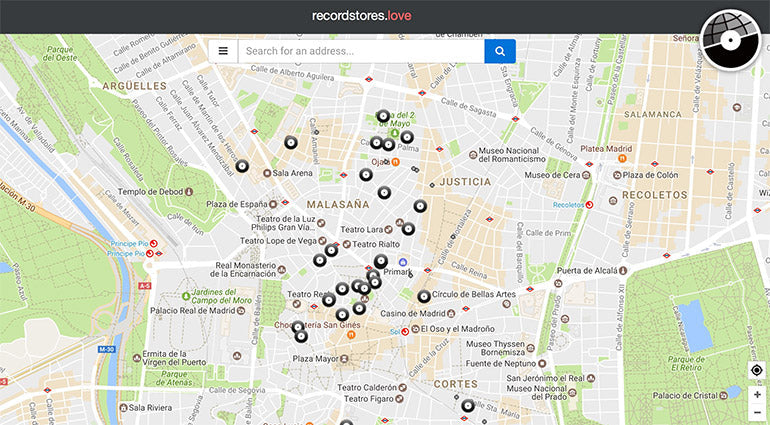This screenshot has width=770, height=425.
Task: Zoom in using the plus button
Action: coord(757,395)
